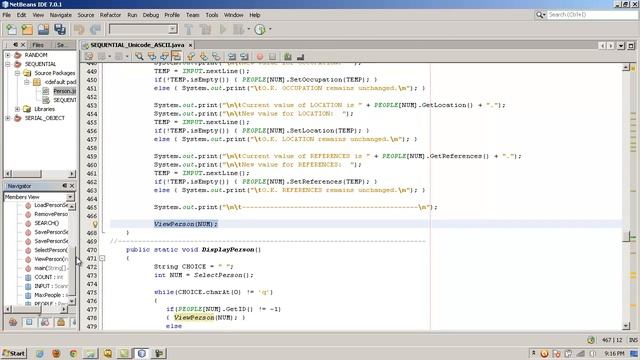Click the Comment editor toolbar icon
Screen dimensions: 640x360
[288, 57]
